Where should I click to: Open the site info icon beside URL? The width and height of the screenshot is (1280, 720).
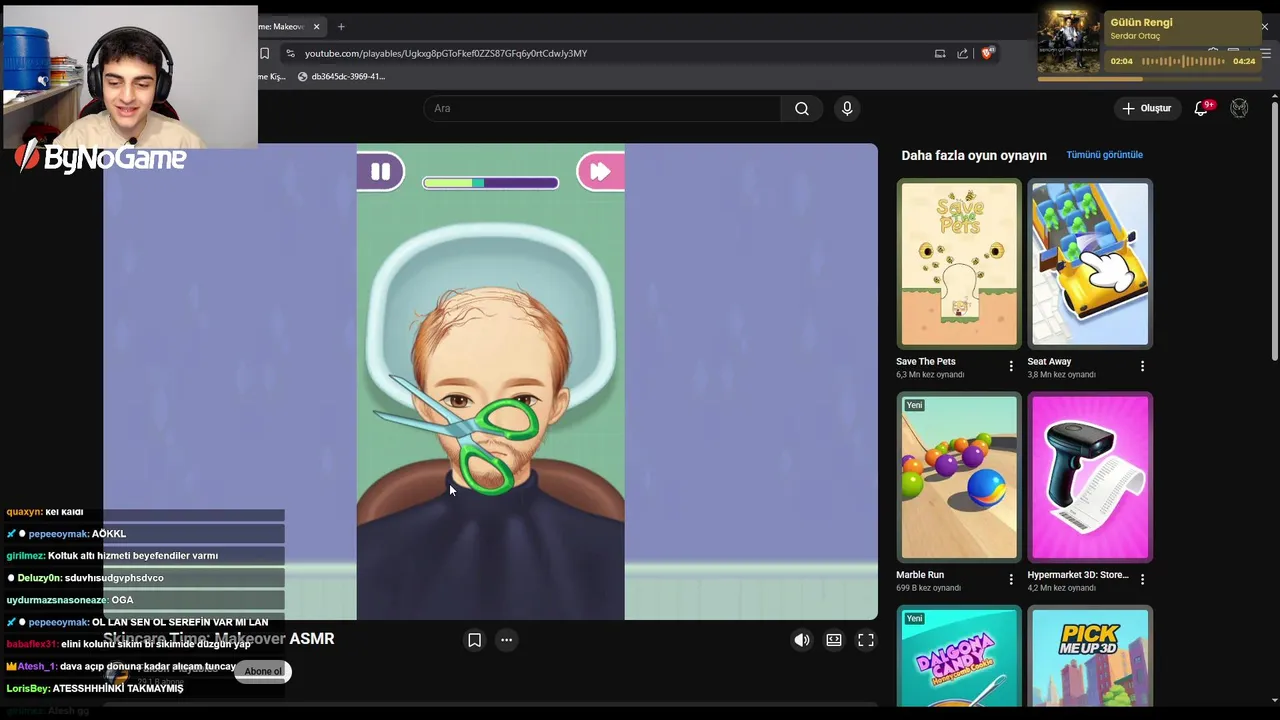[x=290, y=53]
